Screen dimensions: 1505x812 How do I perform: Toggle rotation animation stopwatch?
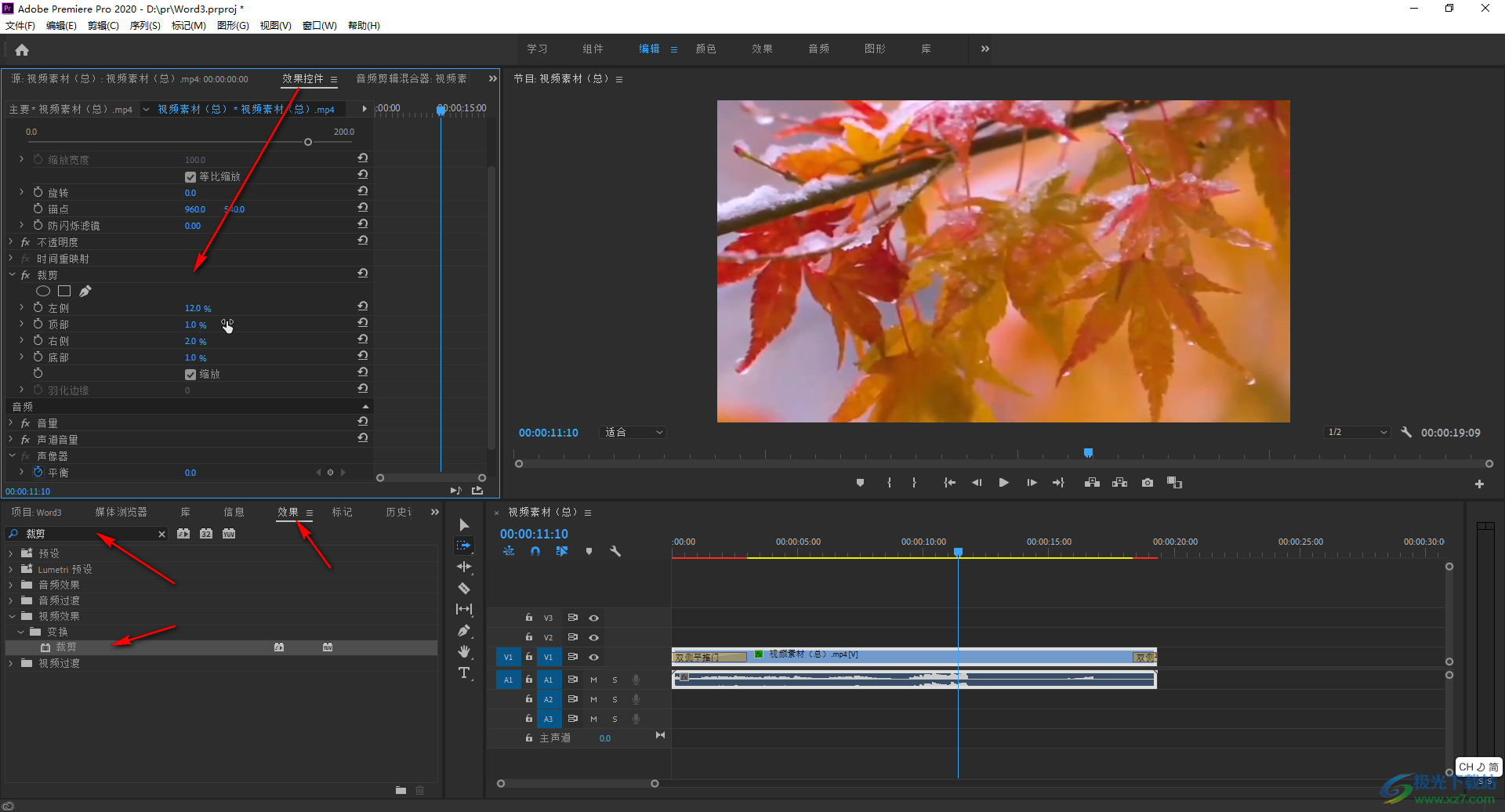(x=38, y=192)
